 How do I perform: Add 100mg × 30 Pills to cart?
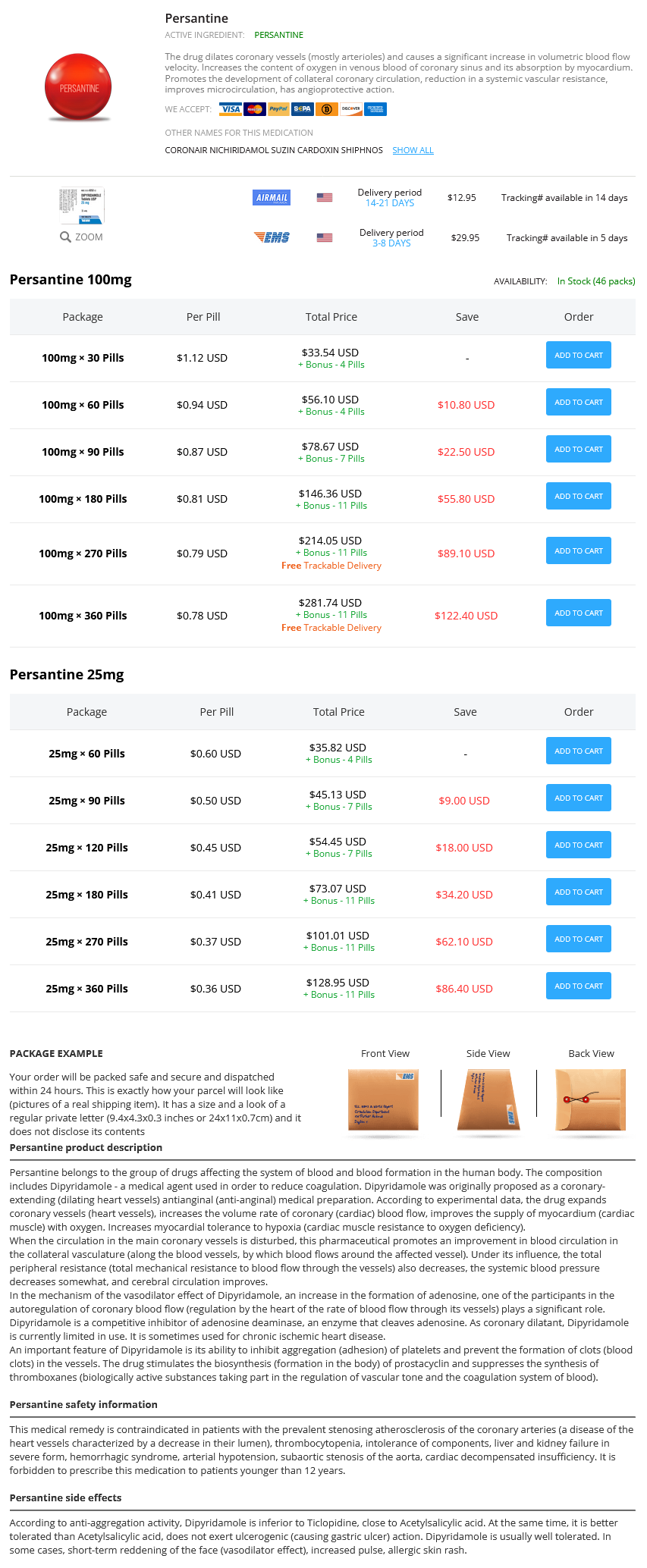[579, 355]
